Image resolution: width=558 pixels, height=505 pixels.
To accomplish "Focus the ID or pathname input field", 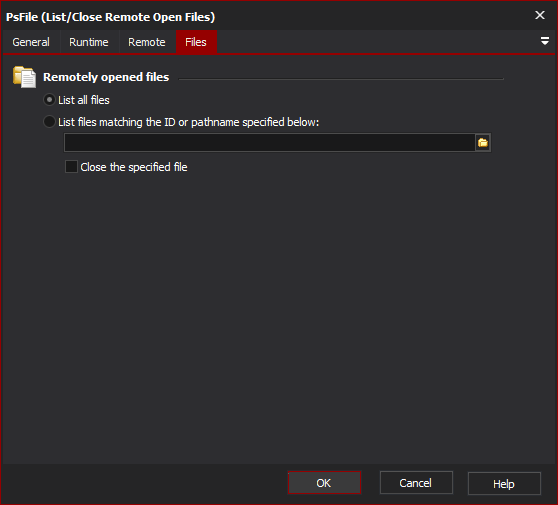I will click(x=270, y=143).
